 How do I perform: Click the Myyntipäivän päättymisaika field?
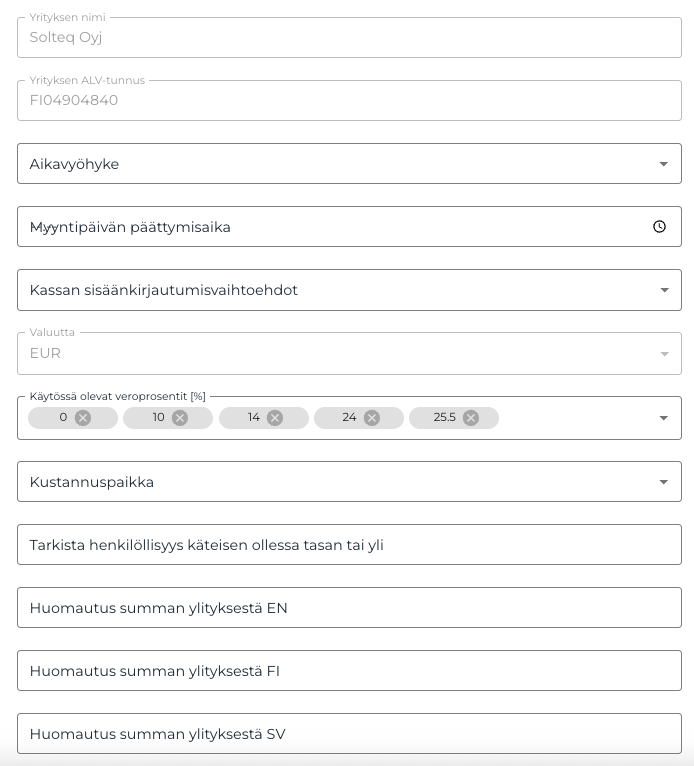[x=330, y=227]
